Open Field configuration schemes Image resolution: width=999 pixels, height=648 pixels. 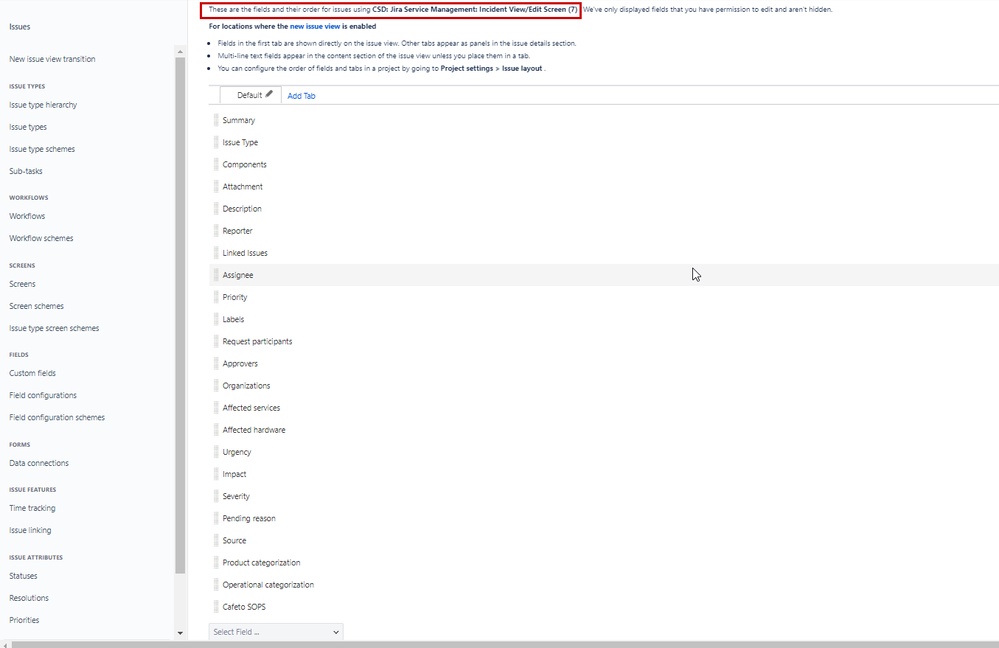57,418
